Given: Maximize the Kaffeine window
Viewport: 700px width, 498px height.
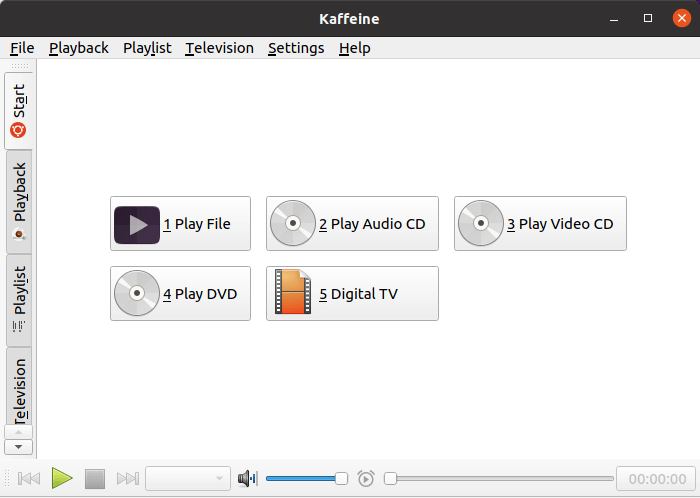Looking at the screenshot, I should click(648, 18).
